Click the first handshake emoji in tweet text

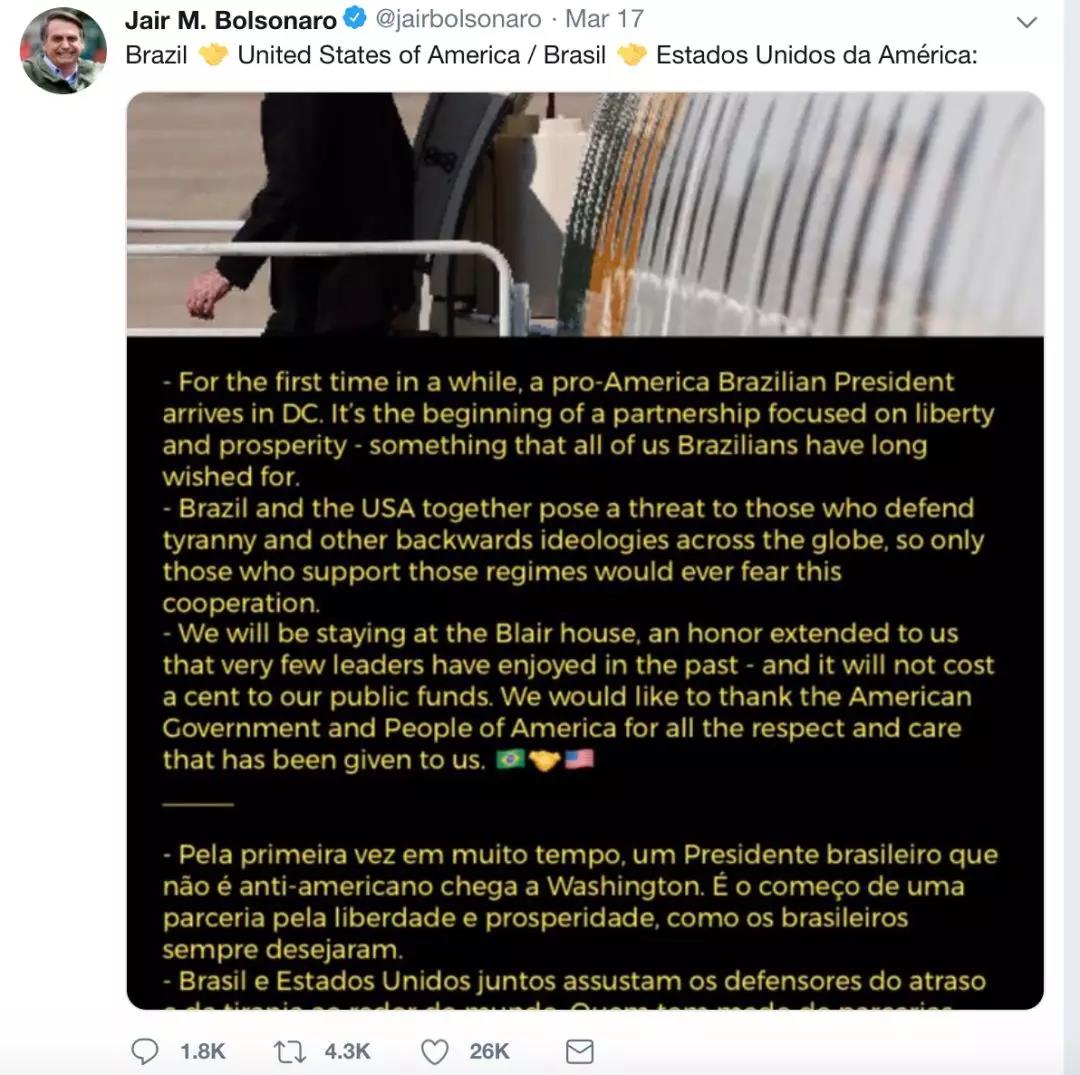coord(213,55)
